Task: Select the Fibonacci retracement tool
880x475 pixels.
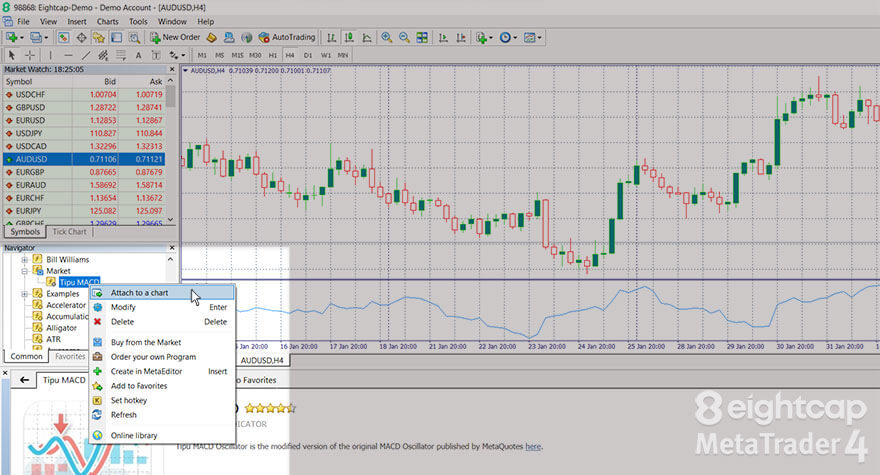Action: coord(121,55)
